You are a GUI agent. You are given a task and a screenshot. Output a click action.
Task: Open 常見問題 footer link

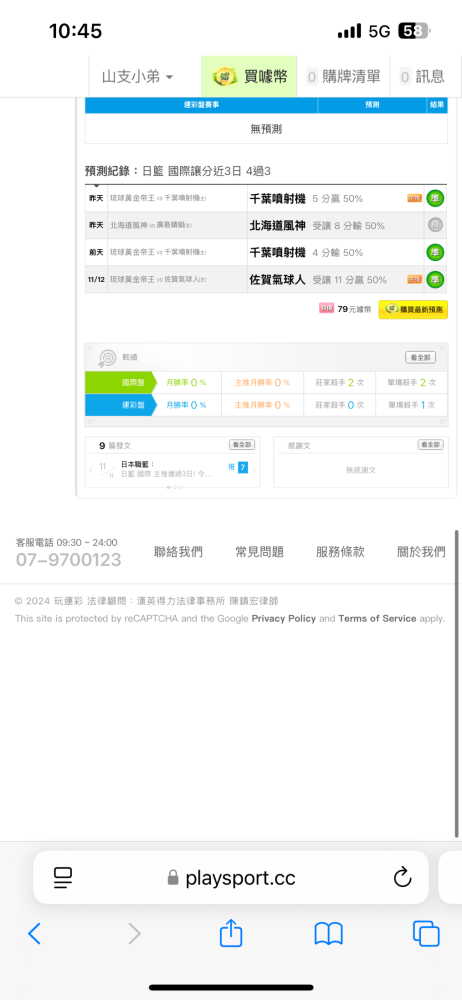coord(259,552)
